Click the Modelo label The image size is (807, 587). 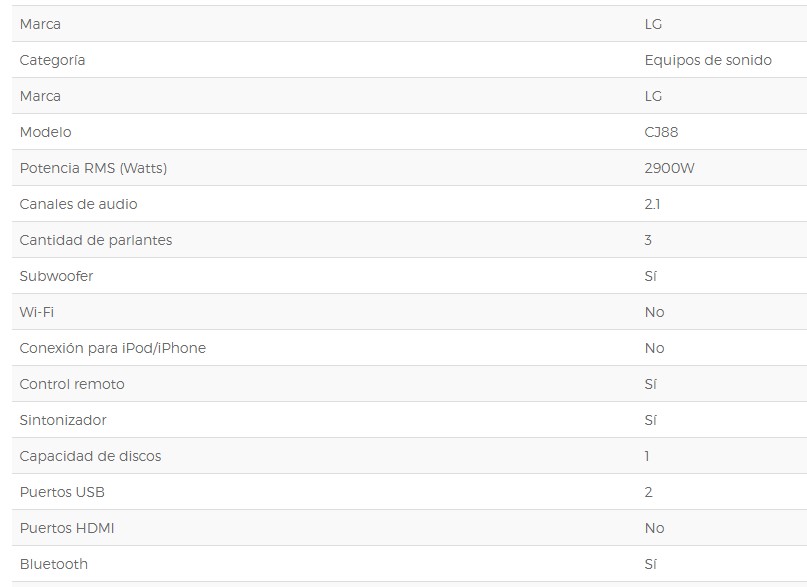tap(45, 132)
